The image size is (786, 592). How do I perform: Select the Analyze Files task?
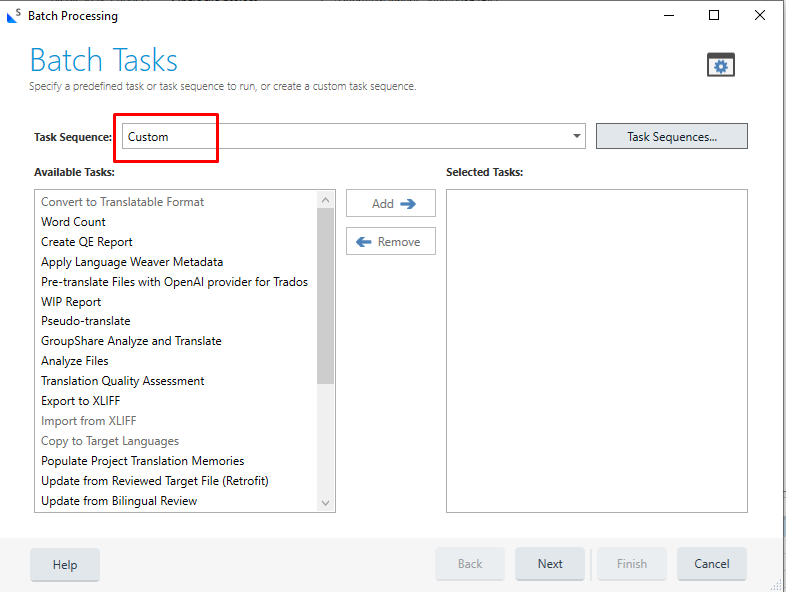point(75,361)
